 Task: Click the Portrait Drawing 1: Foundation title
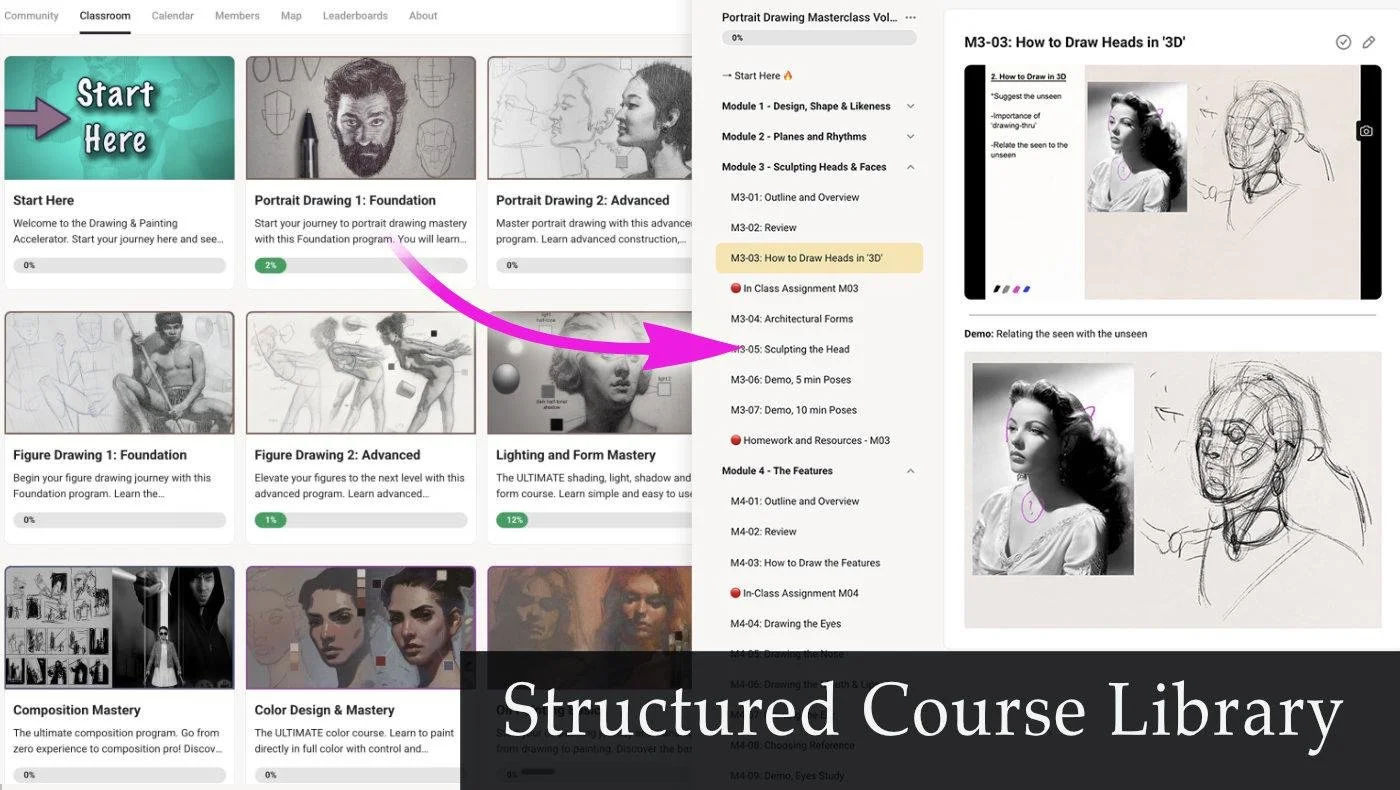(x=345, y=200)
